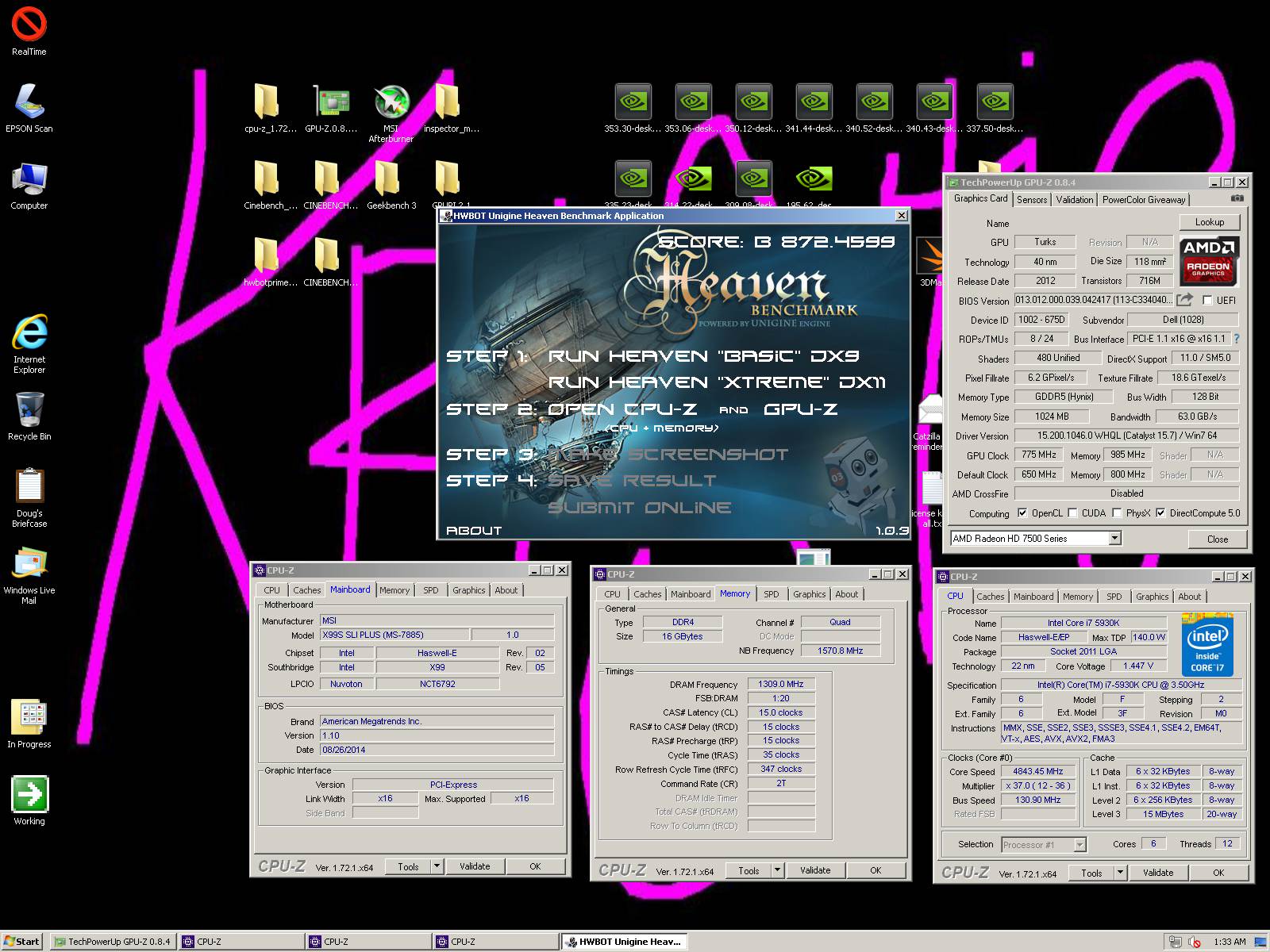Launch MSI Afterburner shortcut
The height and width of the screenshot is (952, 1270).
point(391,113)
